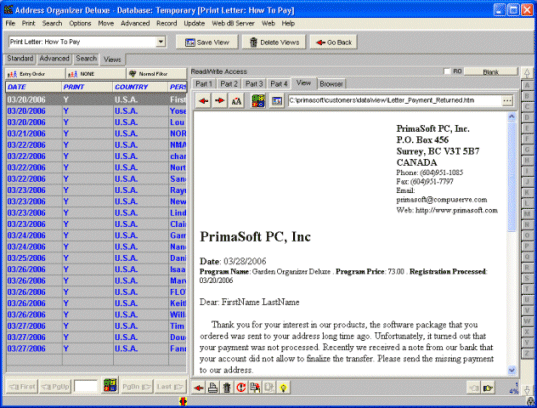Click the PgUp navigation button

coord(55,387)
